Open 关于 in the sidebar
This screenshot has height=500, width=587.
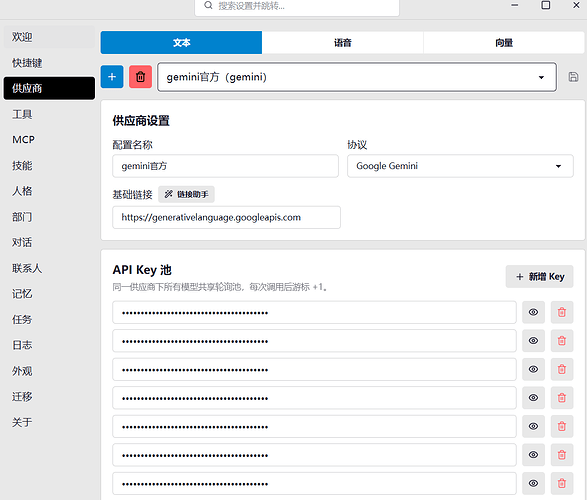pyautogui.click(x=49, y=422)
